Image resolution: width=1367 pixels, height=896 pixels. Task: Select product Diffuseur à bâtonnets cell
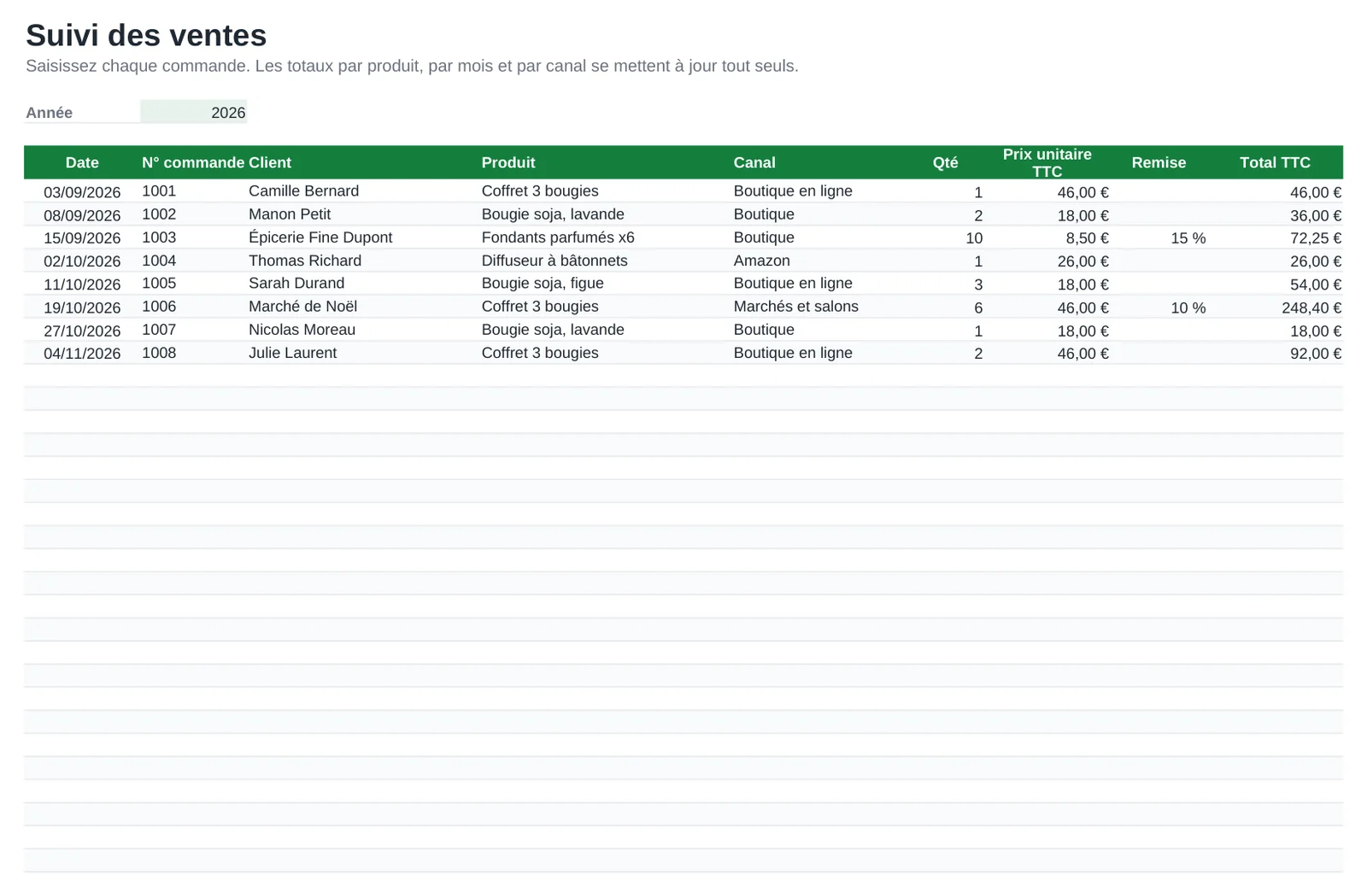click(606, 261)
